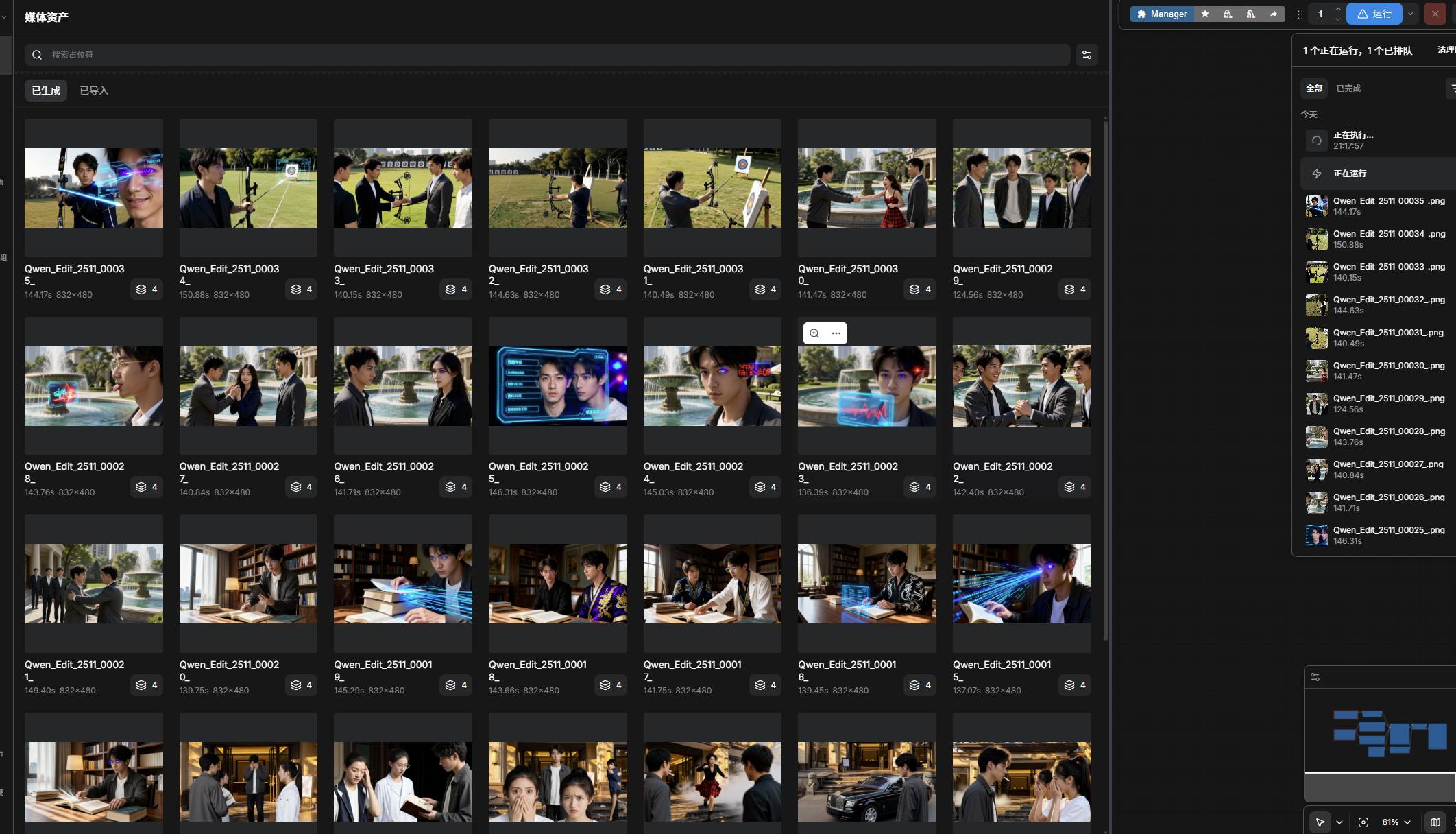
Task: Click the search box in 媒体资产 panel
Action: coord(547,55)
